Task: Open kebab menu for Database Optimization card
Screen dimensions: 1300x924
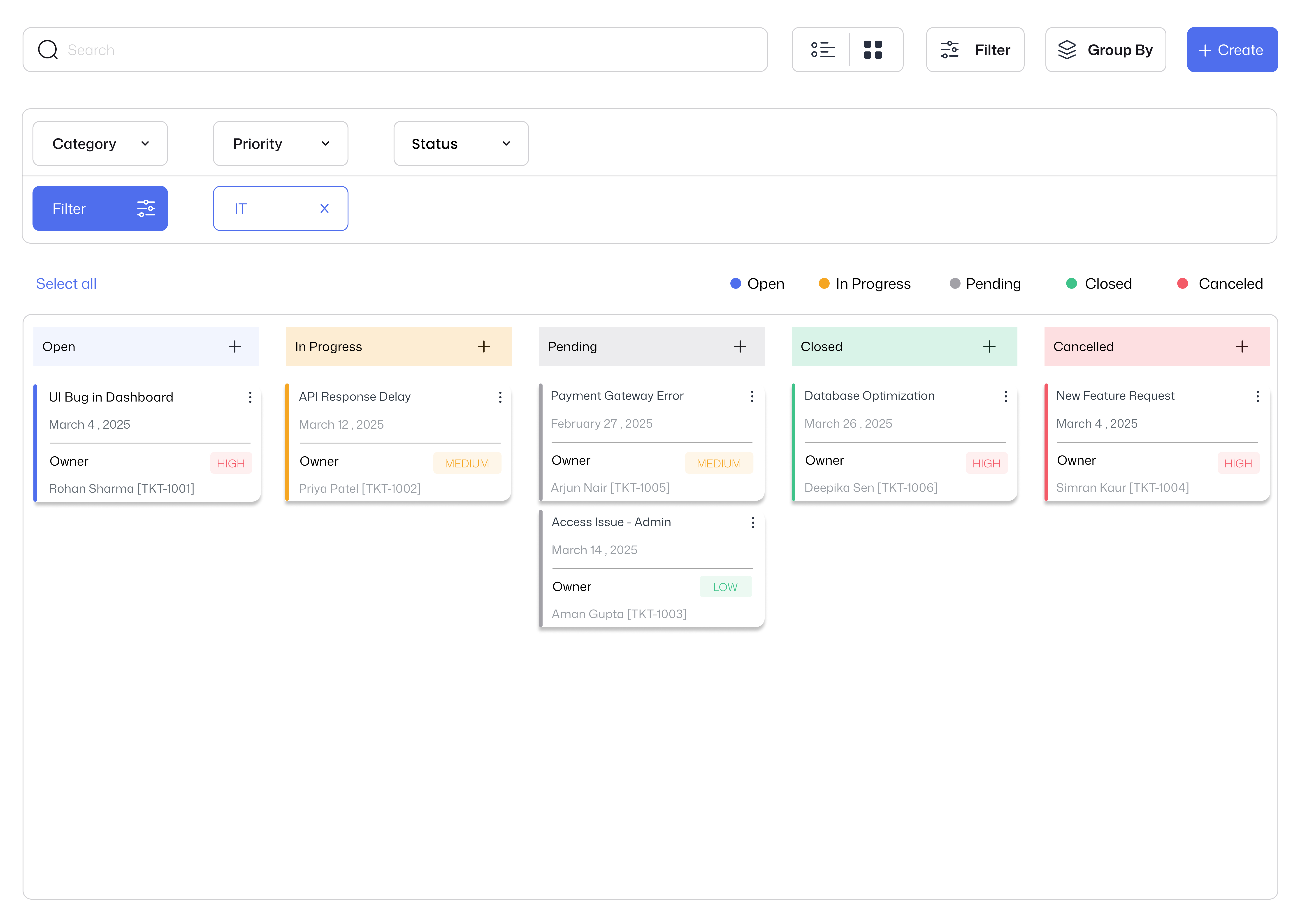Action: tap(1006, 396)
